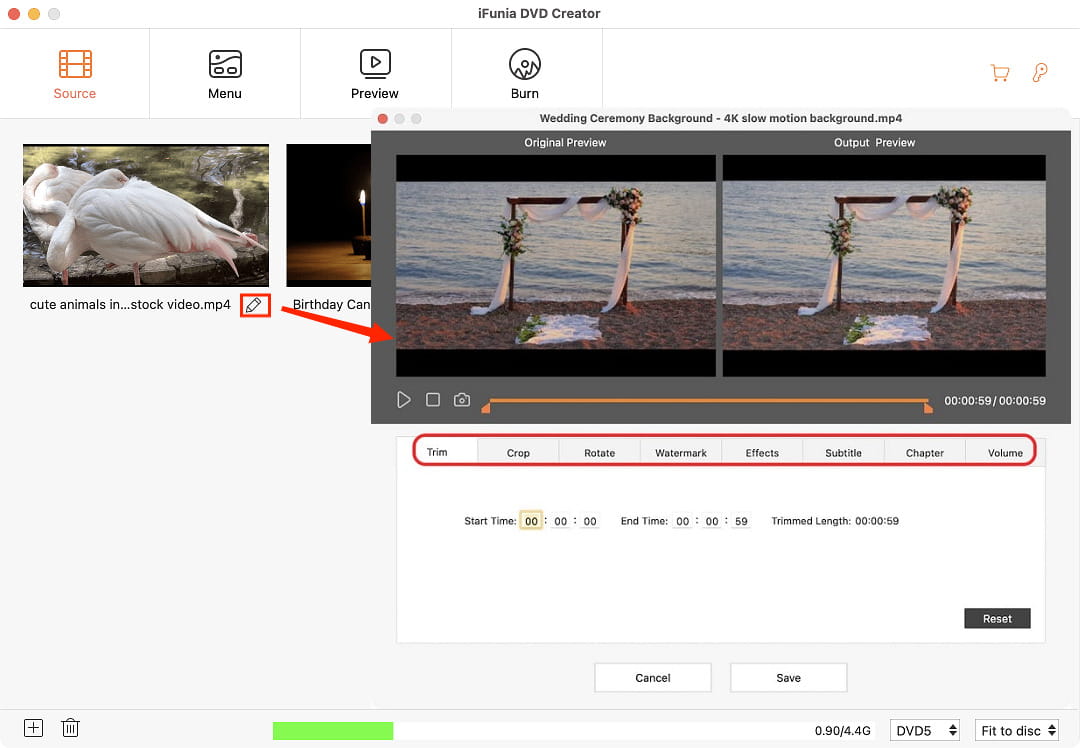Switch to the Preview section

tap(375, 64)
